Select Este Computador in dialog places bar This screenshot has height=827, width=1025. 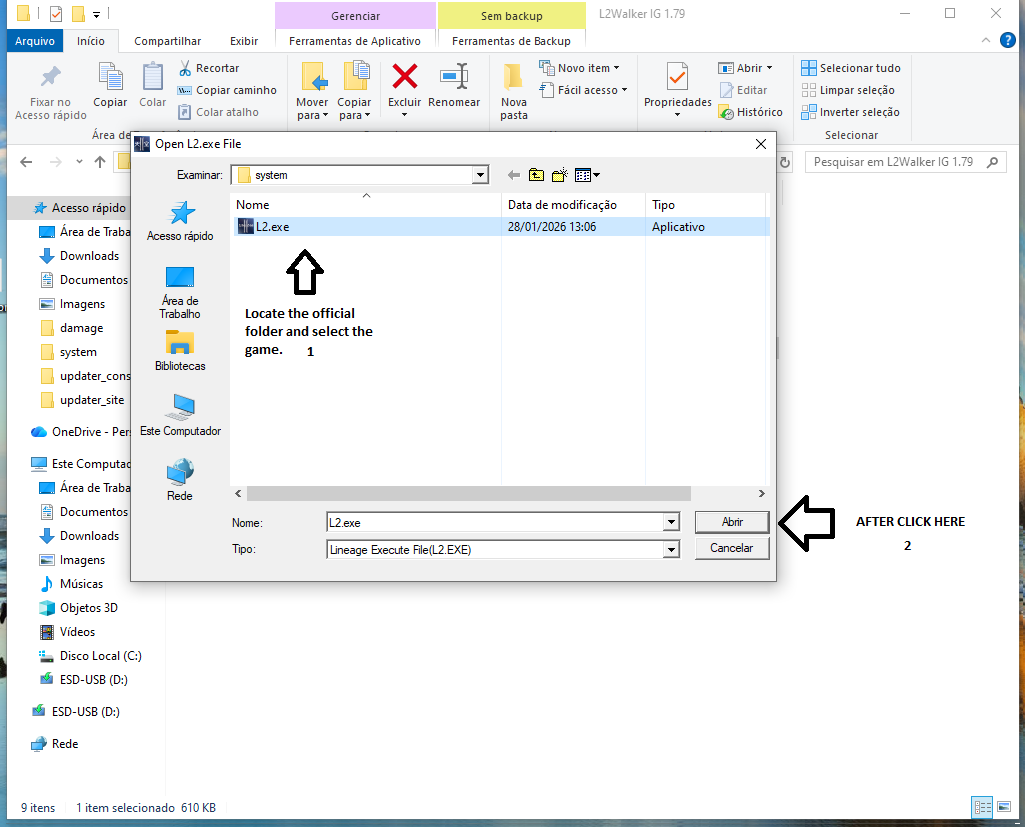(180, 416)
